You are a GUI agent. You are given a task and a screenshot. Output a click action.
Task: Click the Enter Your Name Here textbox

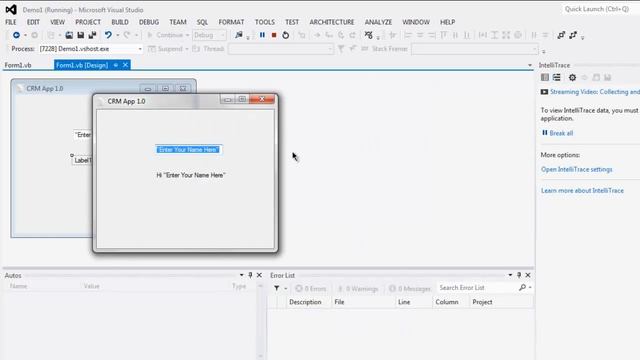pyautogui.click(x=189, y=150)
